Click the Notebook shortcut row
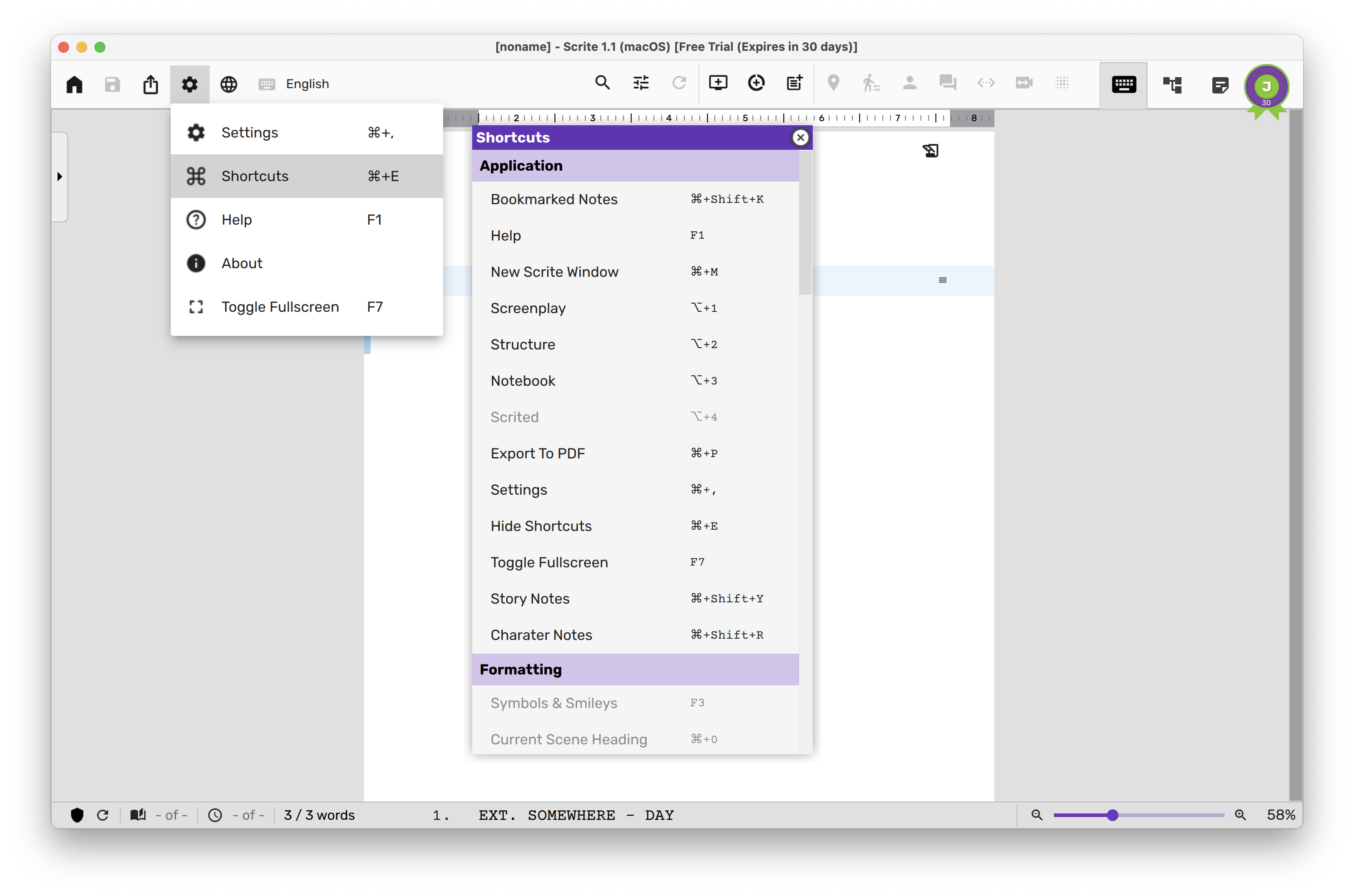Viewport: 1354px width, 896px height. 635,381
